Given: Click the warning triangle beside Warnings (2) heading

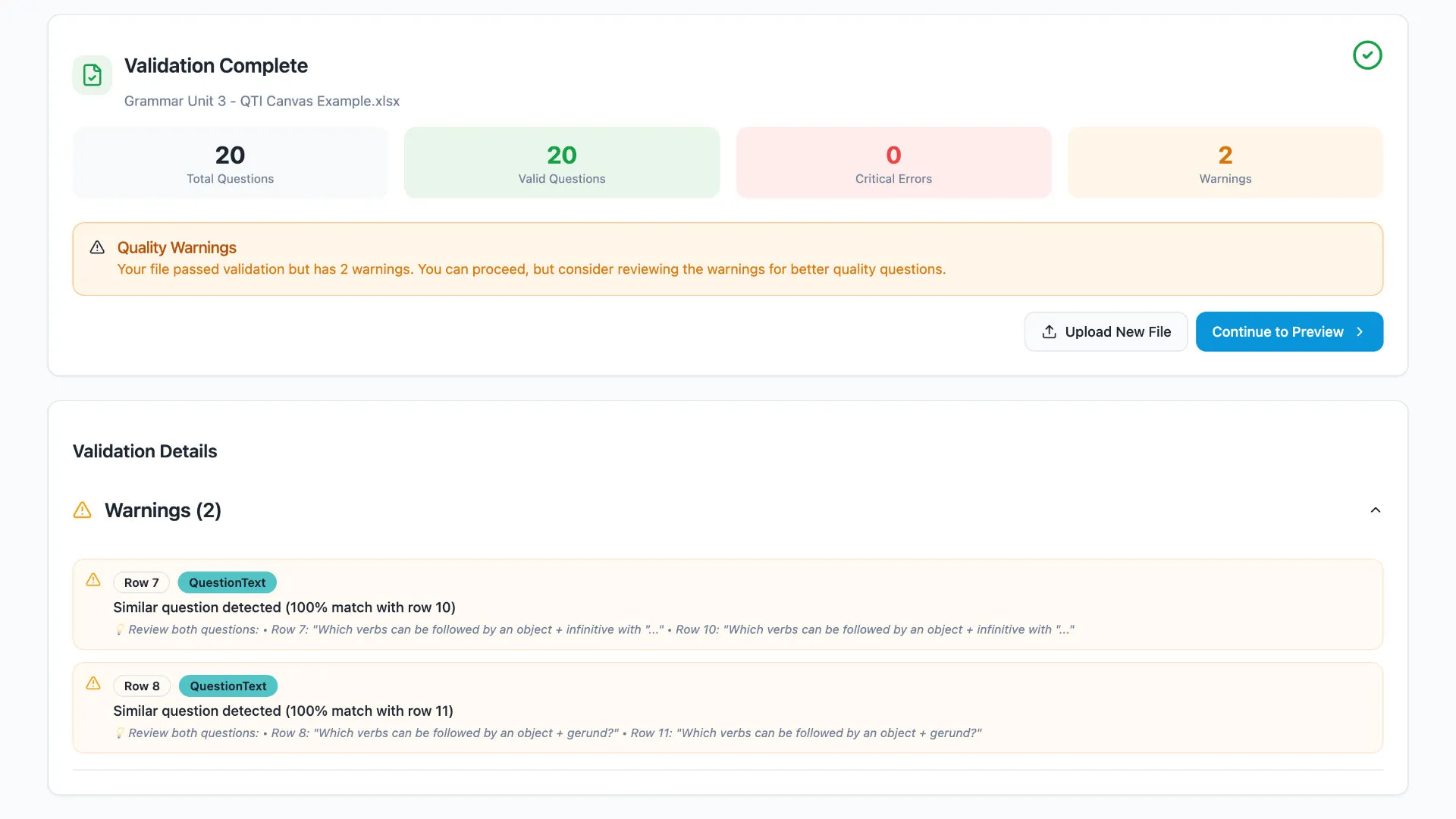Looking at the screenshot, I should point(82,510).
